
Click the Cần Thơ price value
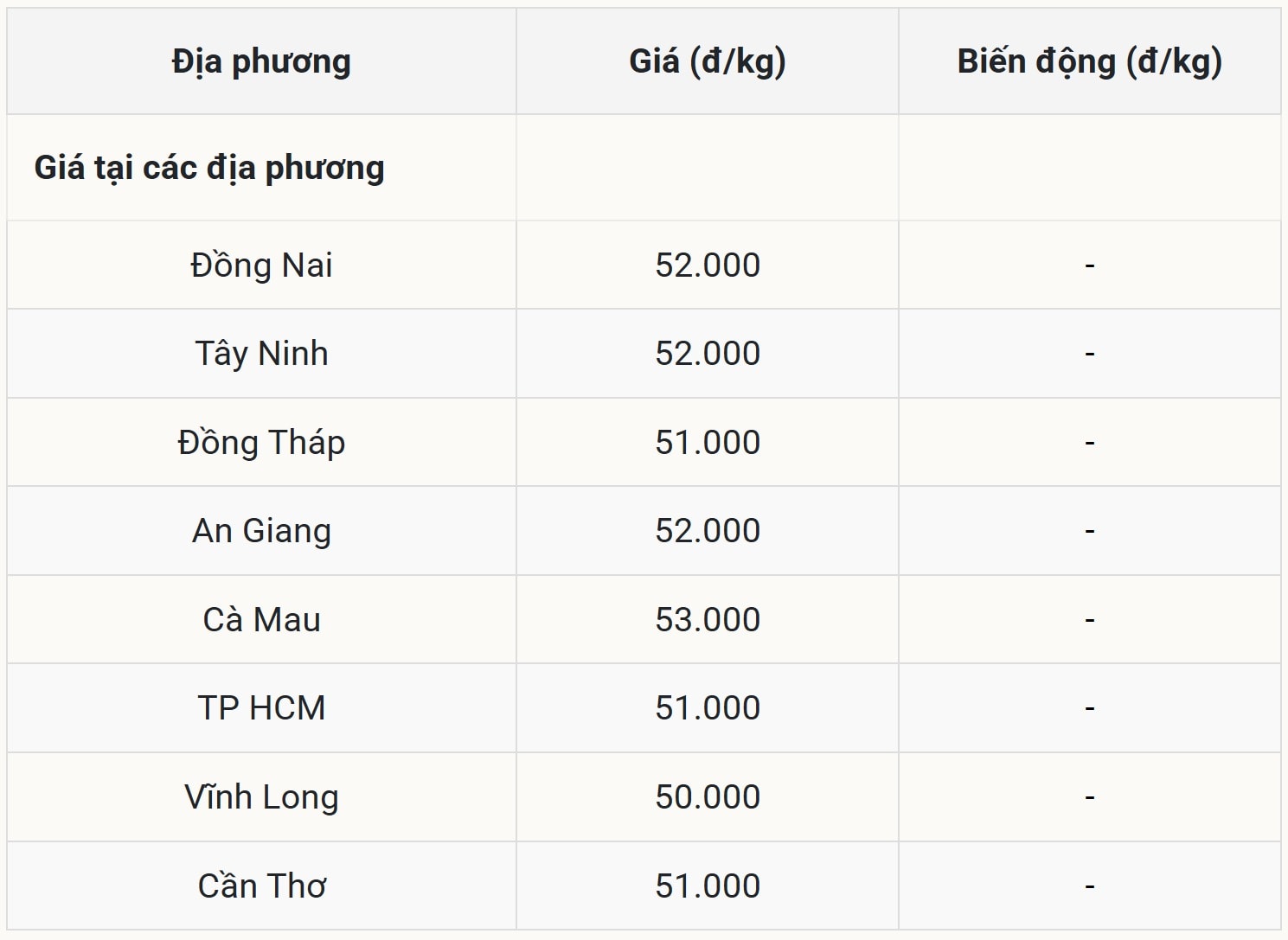pos(708,886)
